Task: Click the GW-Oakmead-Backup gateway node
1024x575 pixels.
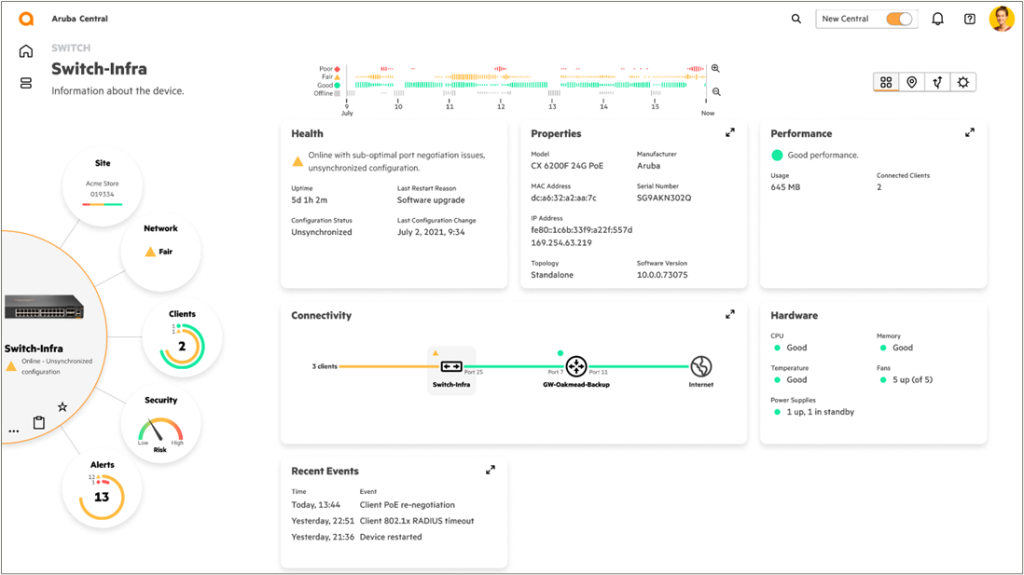Action: pyautogui.click(x=575, y=367)
